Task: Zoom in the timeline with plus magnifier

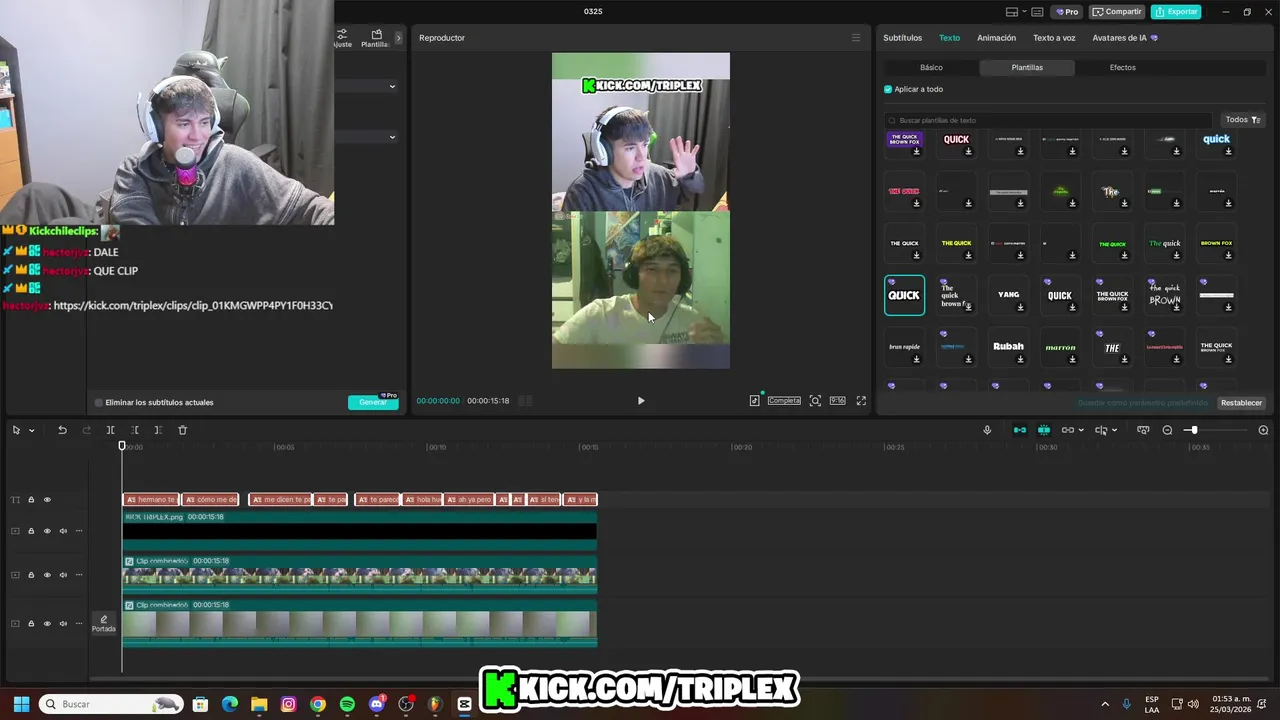Action: point(1263,430)
